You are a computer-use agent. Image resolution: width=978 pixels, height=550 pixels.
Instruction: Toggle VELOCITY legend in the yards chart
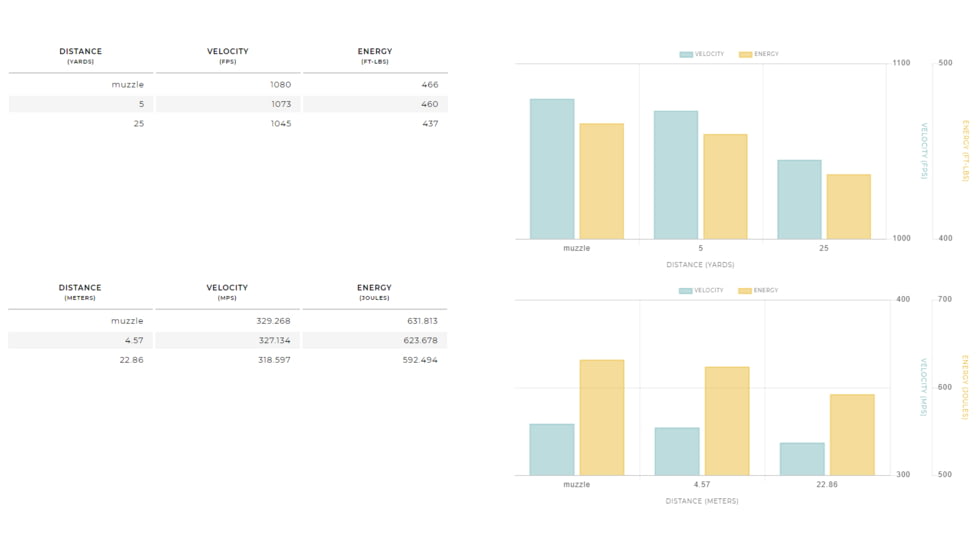[701, 54]
